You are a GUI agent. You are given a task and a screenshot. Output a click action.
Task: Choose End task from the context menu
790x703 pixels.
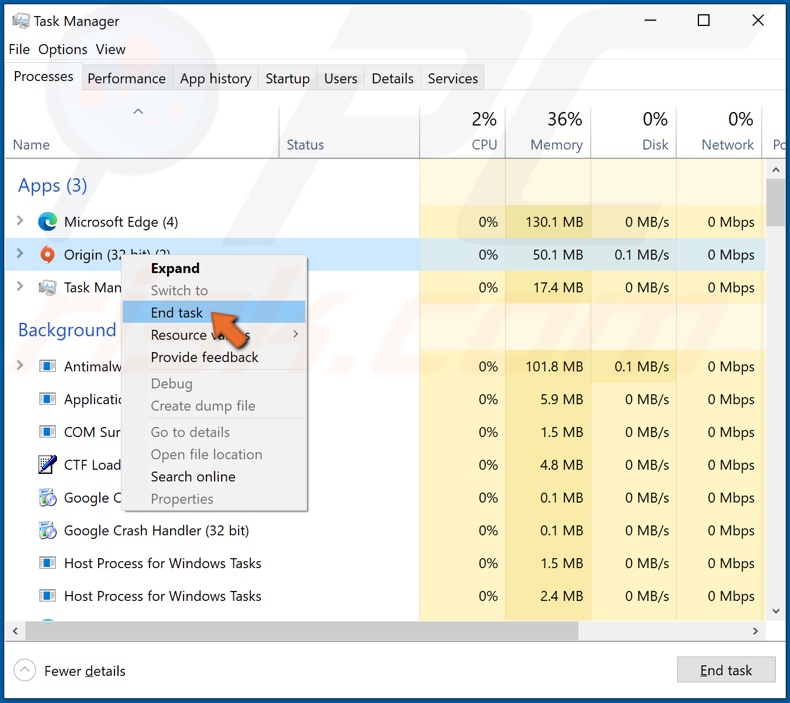pos(177,313)
